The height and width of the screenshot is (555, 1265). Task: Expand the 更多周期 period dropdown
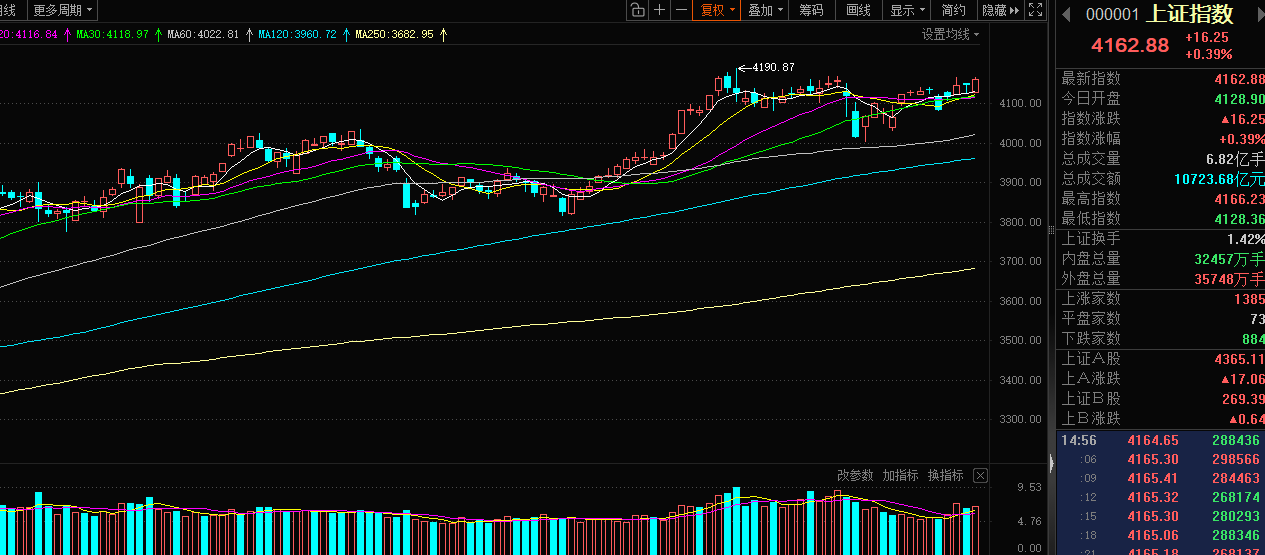point(63,10)
